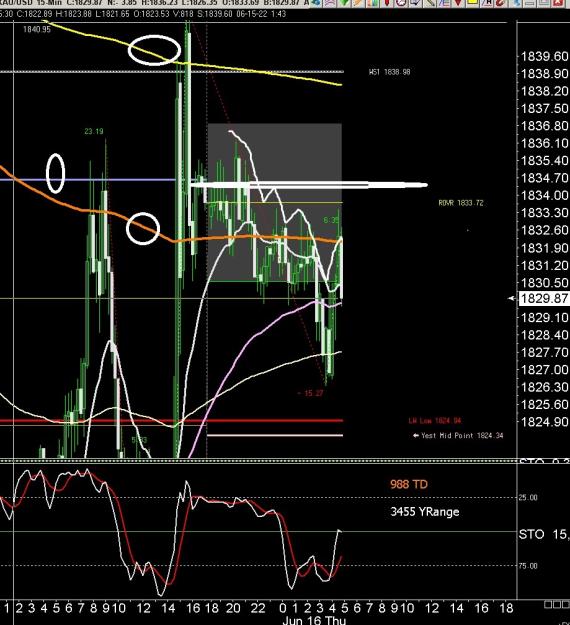570x625 pixels.
Task: Click the 1834.00 price axis tick
Action: point(544,195)
